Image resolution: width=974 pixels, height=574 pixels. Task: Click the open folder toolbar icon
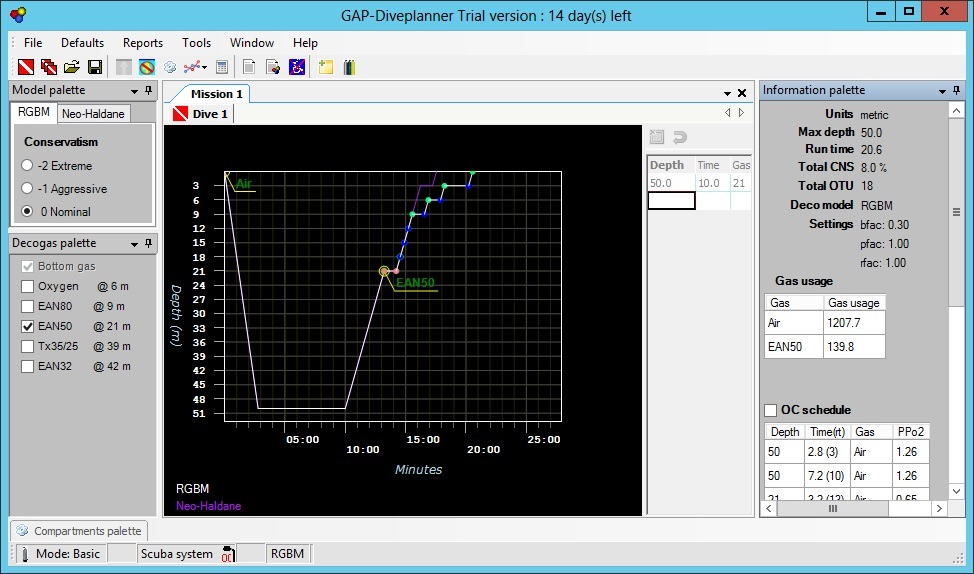point(71,67)
